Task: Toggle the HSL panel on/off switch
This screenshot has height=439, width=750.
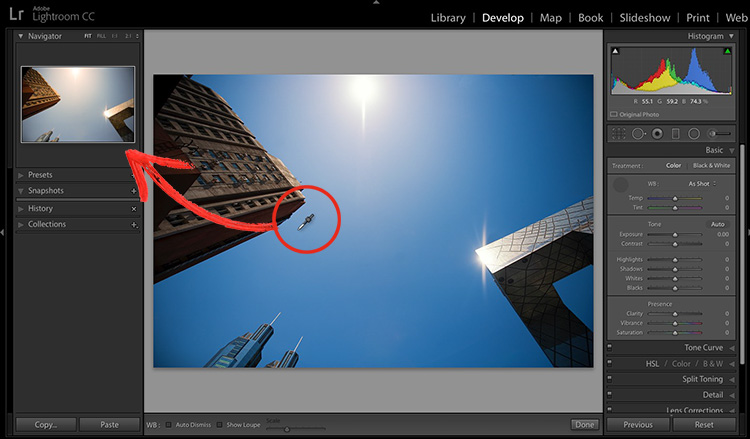Action: point(610,364)
